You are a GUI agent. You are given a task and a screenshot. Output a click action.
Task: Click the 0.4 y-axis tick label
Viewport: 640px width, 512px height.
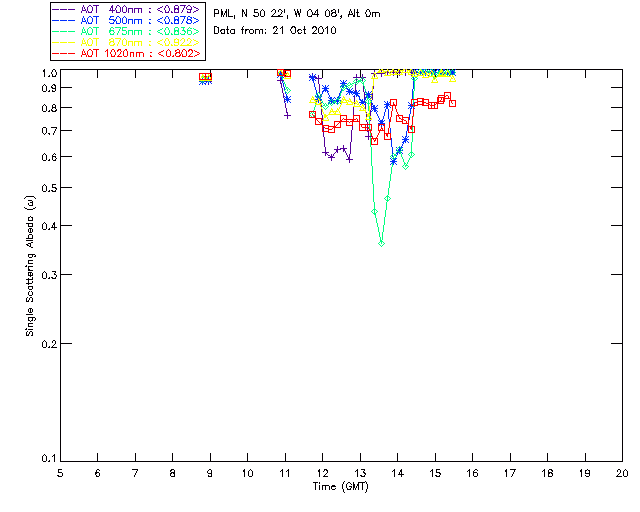tap(49, 226)
